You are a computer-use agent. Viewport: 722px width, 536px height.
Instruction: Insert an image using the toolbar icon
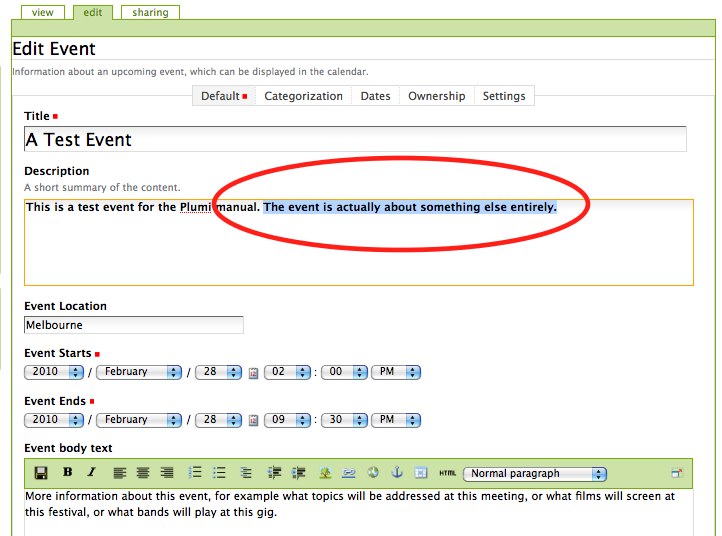click(x=325, y=473)
